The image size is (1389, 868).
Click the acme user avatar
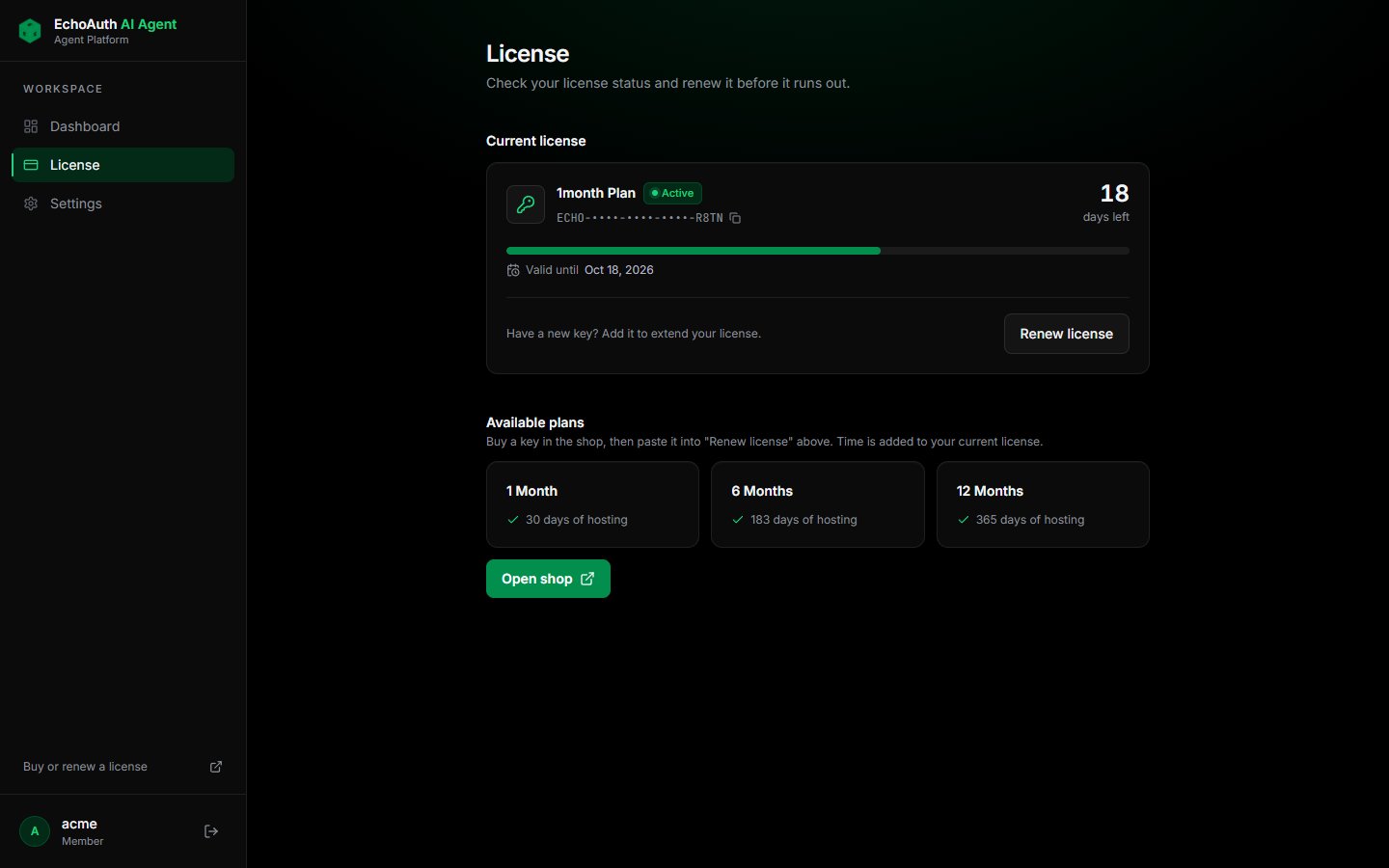point(35,831)
